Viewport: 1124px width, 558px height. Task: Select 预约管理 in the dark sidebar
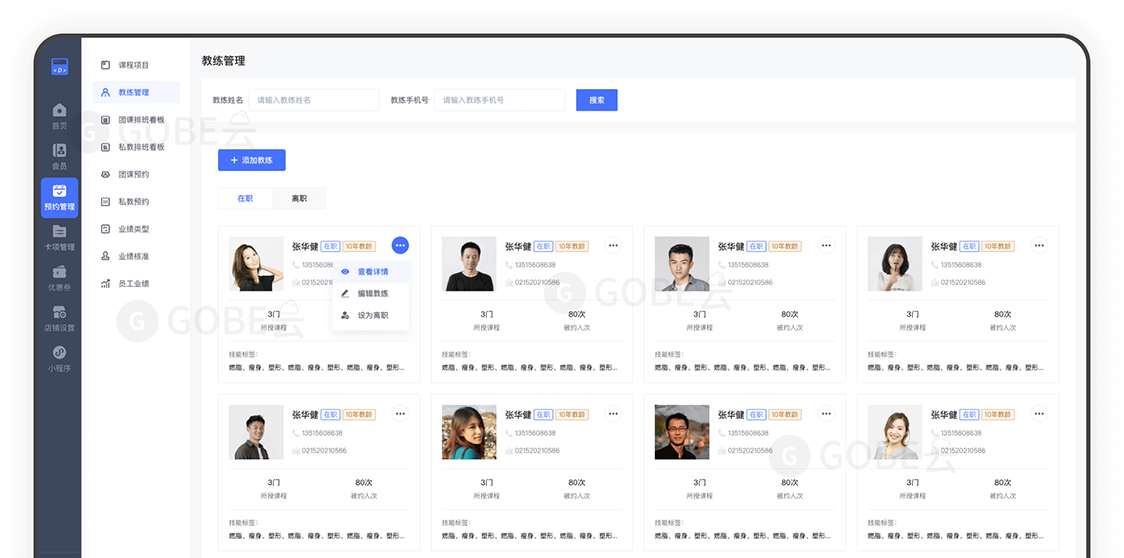(59, 197)
